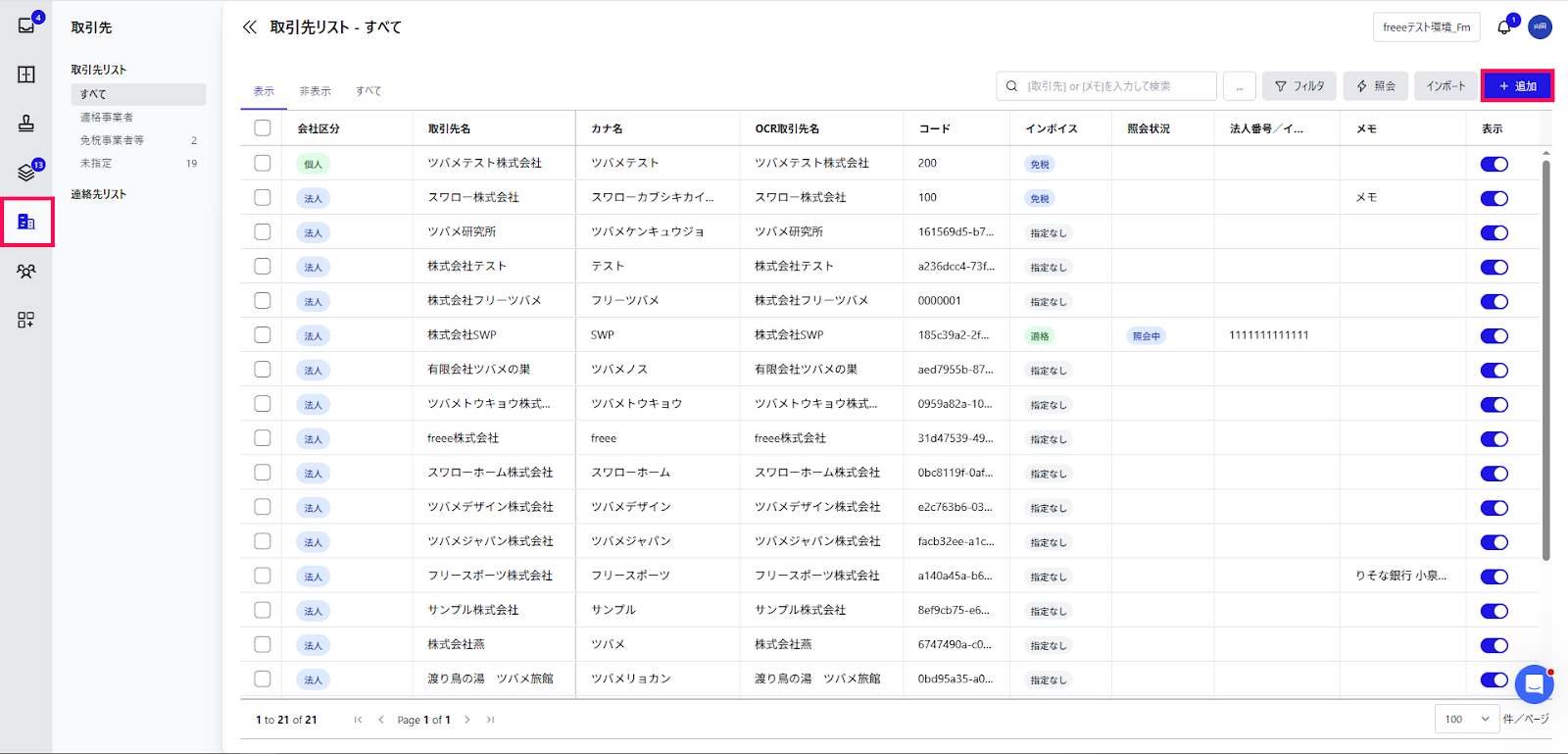Viewport: 1568px width, 754px height.
Task: Click the 照会 button
Action: coord(1376,86)
